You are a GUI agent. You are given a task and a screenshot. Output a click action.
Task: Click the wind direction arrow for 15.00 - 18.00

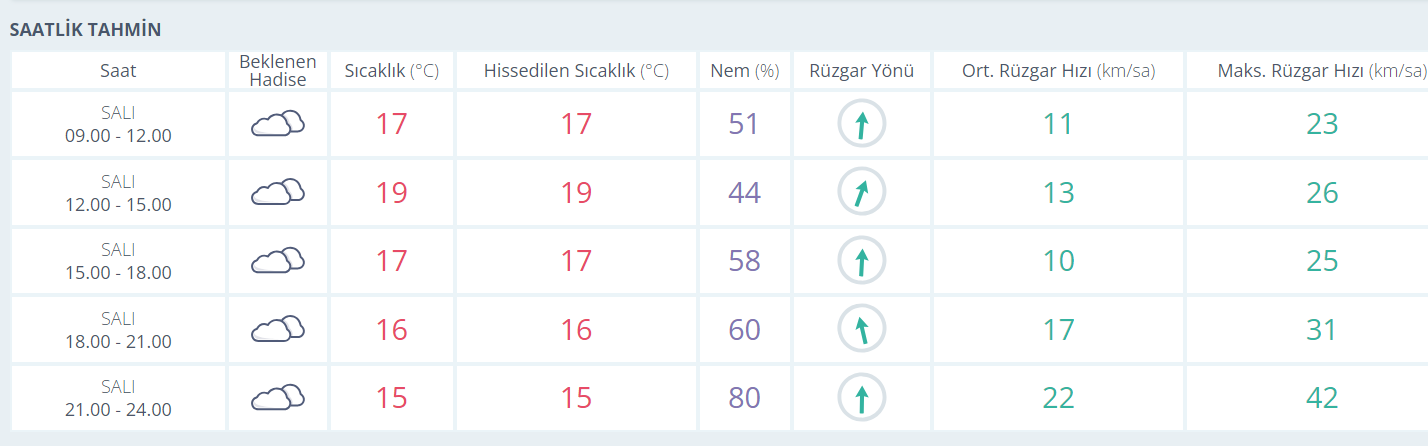click(x=861, y=261)
